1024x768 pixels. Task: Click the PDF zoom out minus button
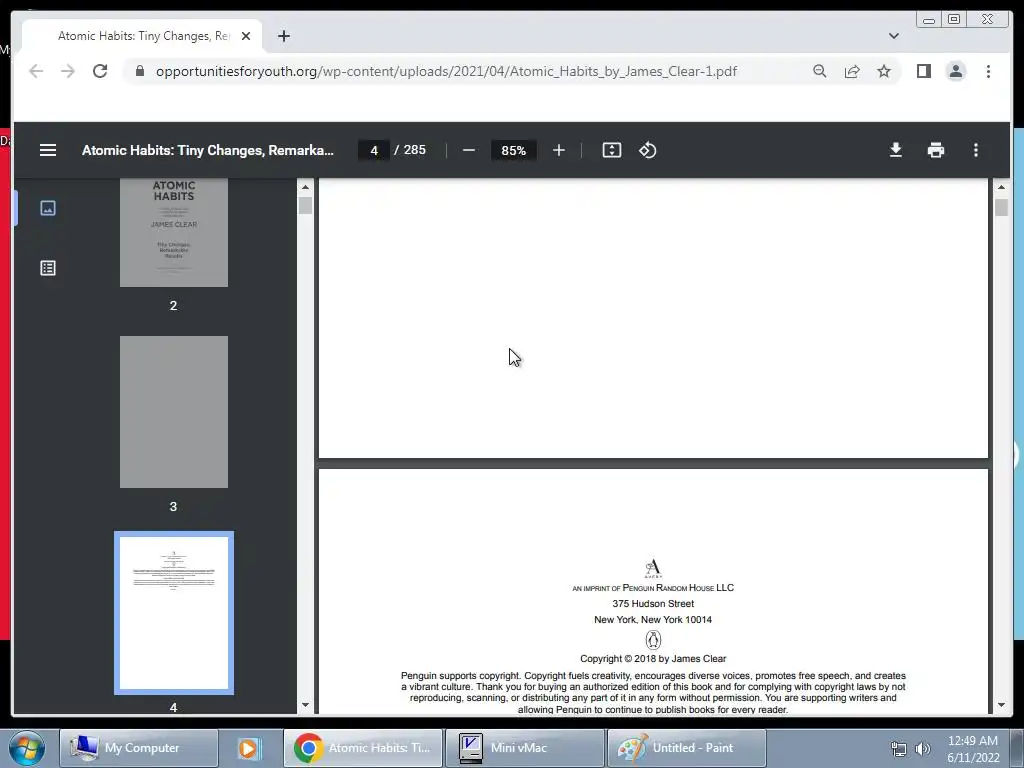468,150
